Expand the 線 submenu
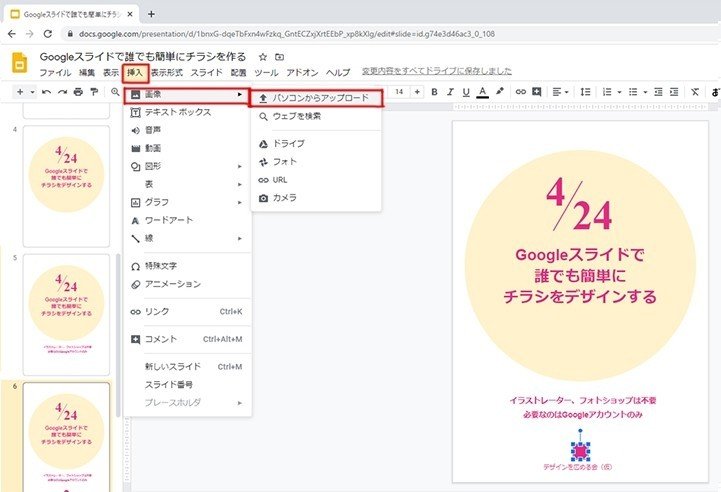The width and height of the screenshot is (721, 492). click(188, 238)
